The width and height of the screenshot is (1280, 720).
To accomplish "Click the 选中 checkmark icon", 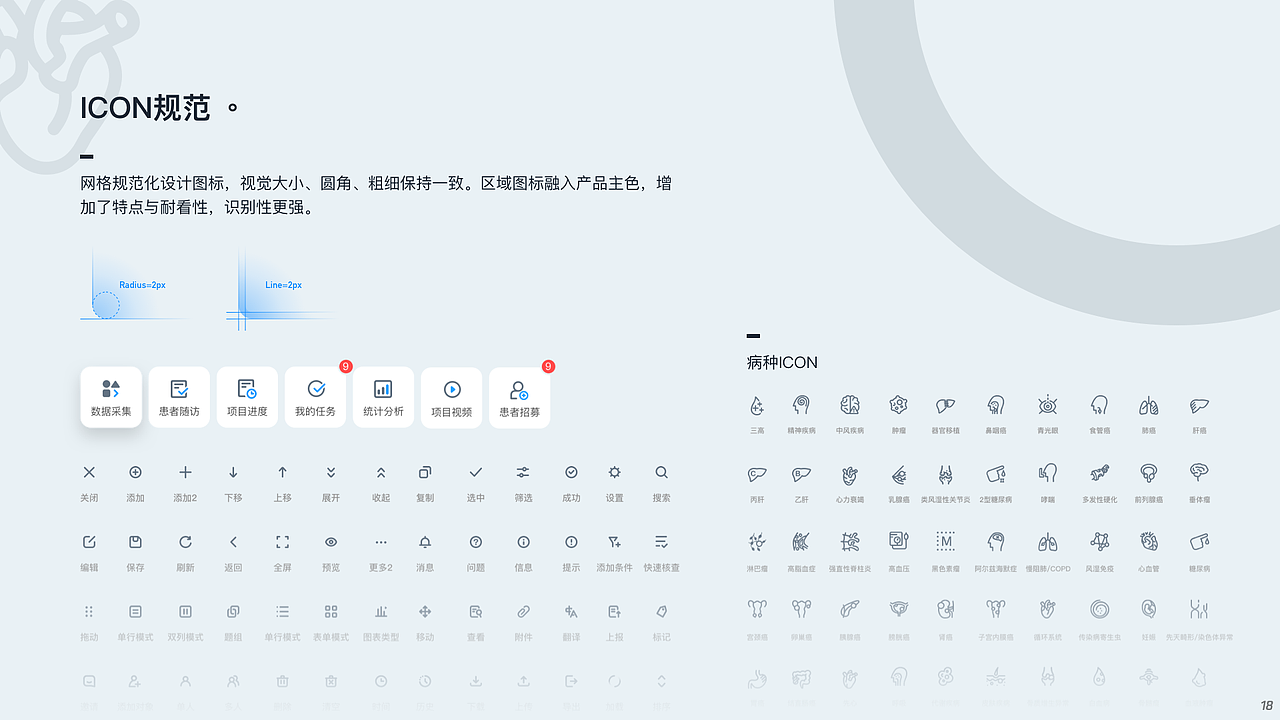I will pos(476,472).
